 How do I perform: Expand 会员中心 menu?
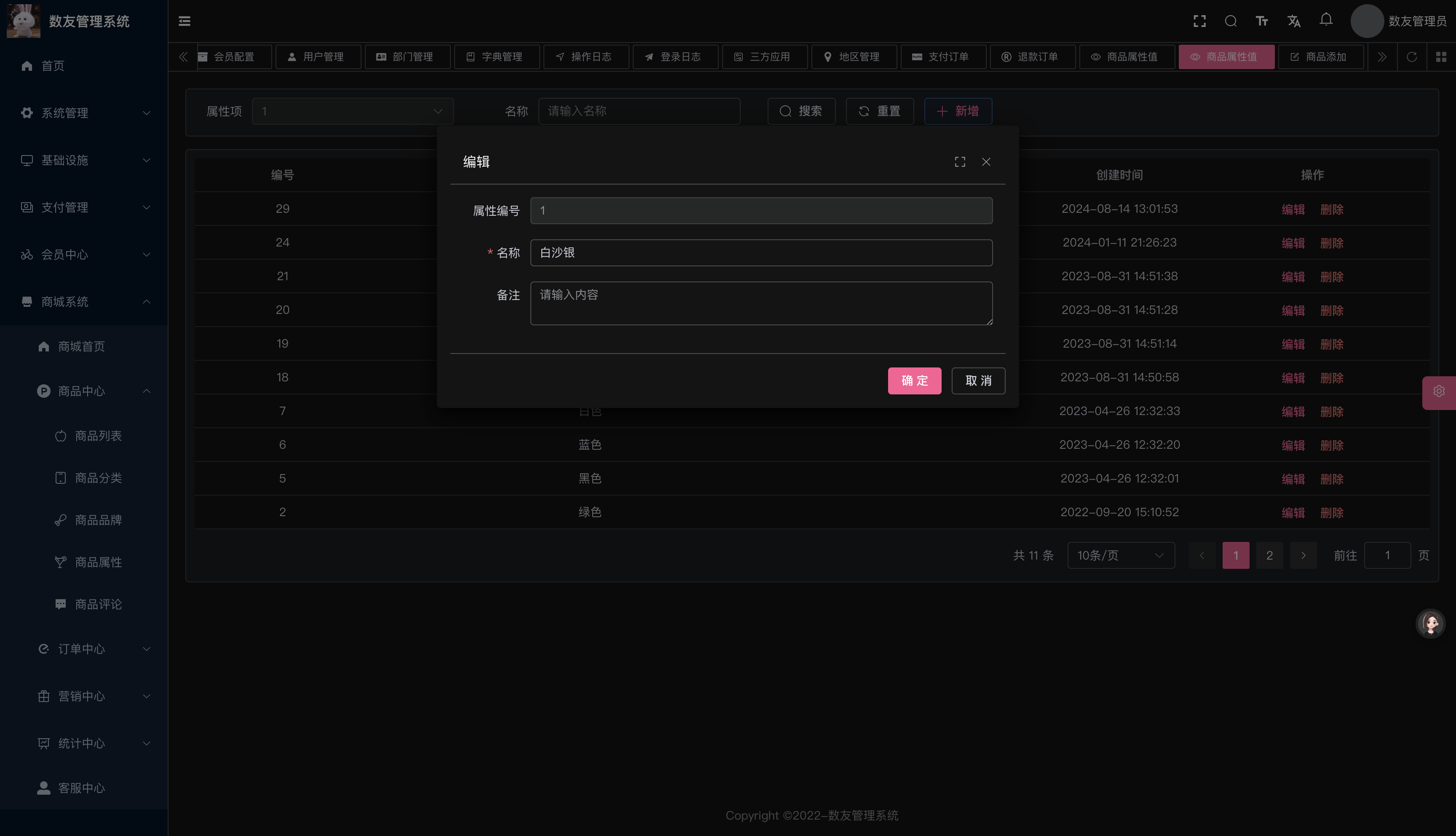84,255
